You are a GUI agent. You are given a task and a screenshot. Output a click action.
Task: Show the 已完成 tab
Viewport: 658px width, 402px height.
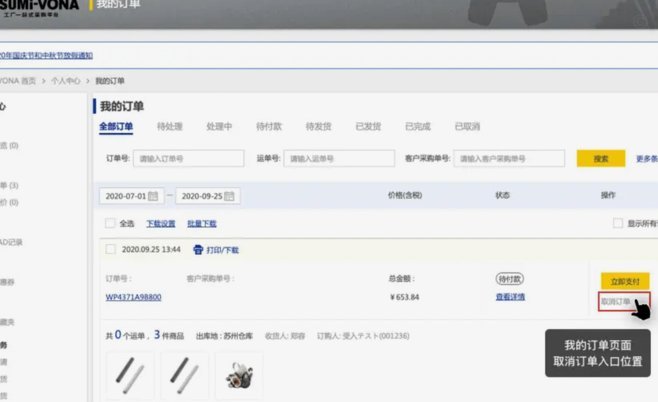click(418, 126)
